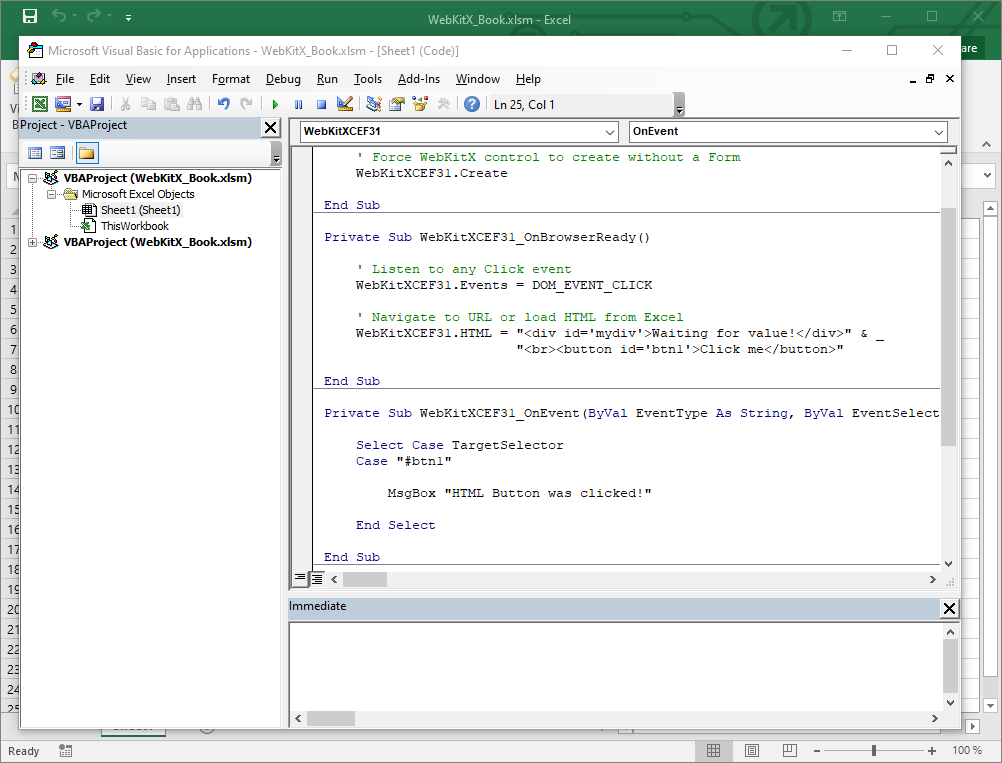Open the Project Explorer toolbar icon
This screenshot has width=1002, height=763.
pyautogui.click(x=374, y=104)
